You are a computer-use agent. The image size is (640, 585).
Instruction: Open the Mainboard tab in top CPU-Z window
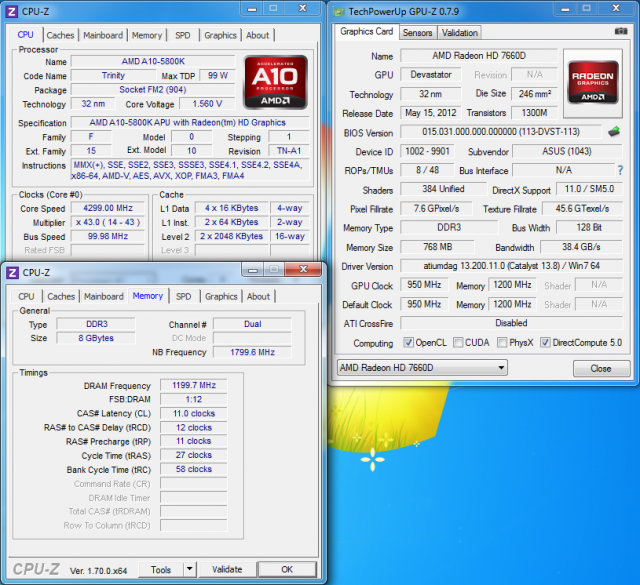pos(103,35)
